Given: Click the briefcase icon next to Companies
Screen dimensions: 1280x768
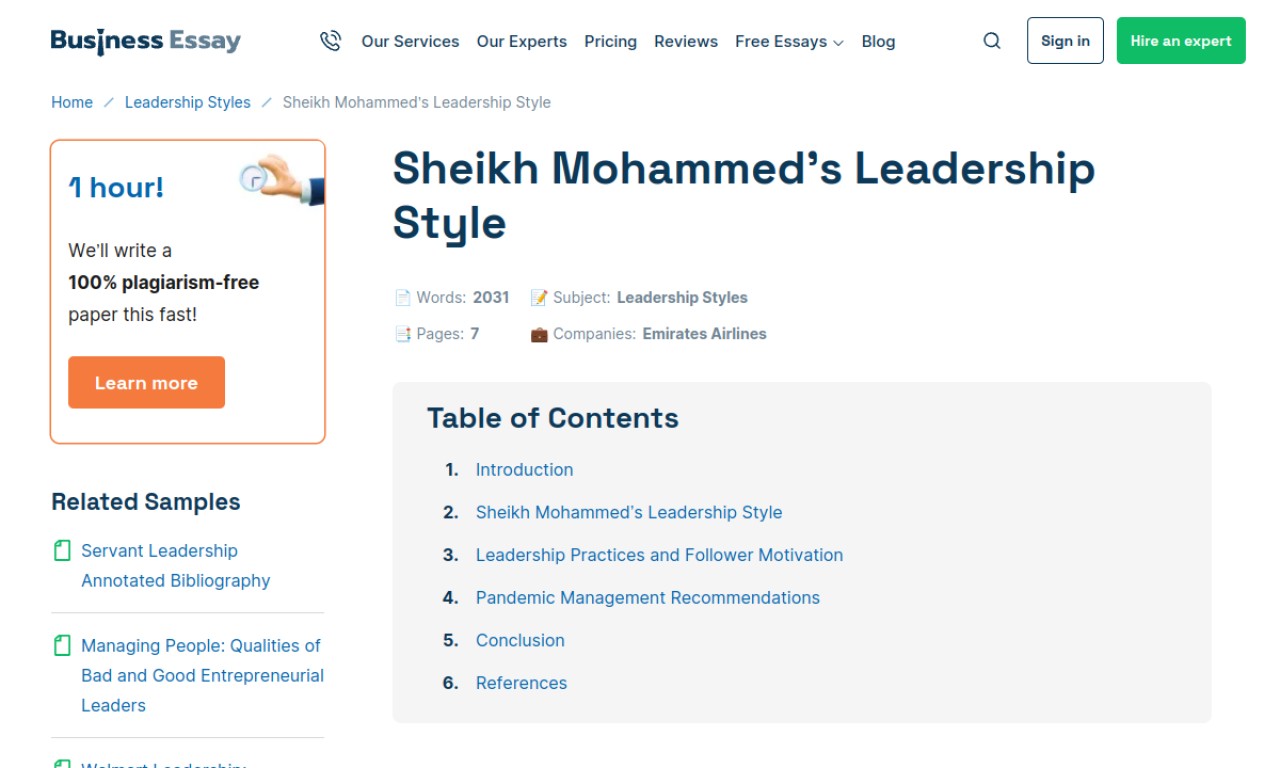Looking at the screenshot, I should (539, 334).
